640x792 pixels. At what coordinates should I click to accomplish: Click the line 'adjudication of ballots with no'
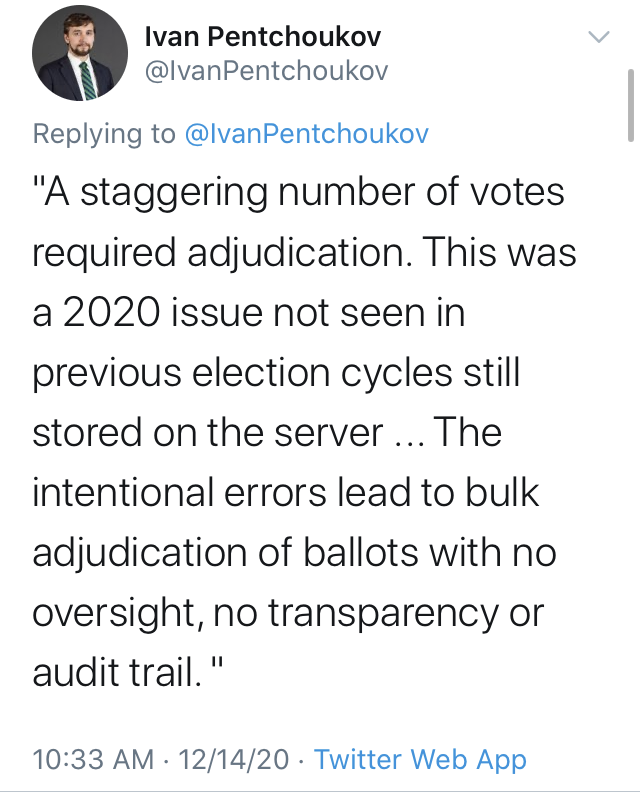tap(294, 553)
